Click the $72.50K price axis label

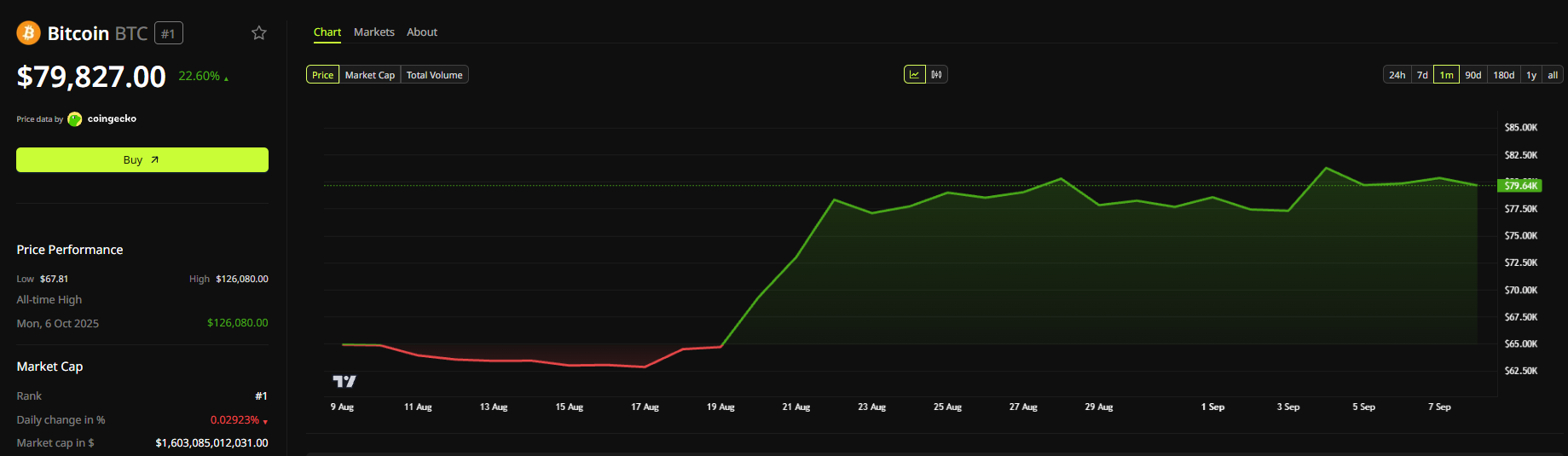tap(1521, 263)
